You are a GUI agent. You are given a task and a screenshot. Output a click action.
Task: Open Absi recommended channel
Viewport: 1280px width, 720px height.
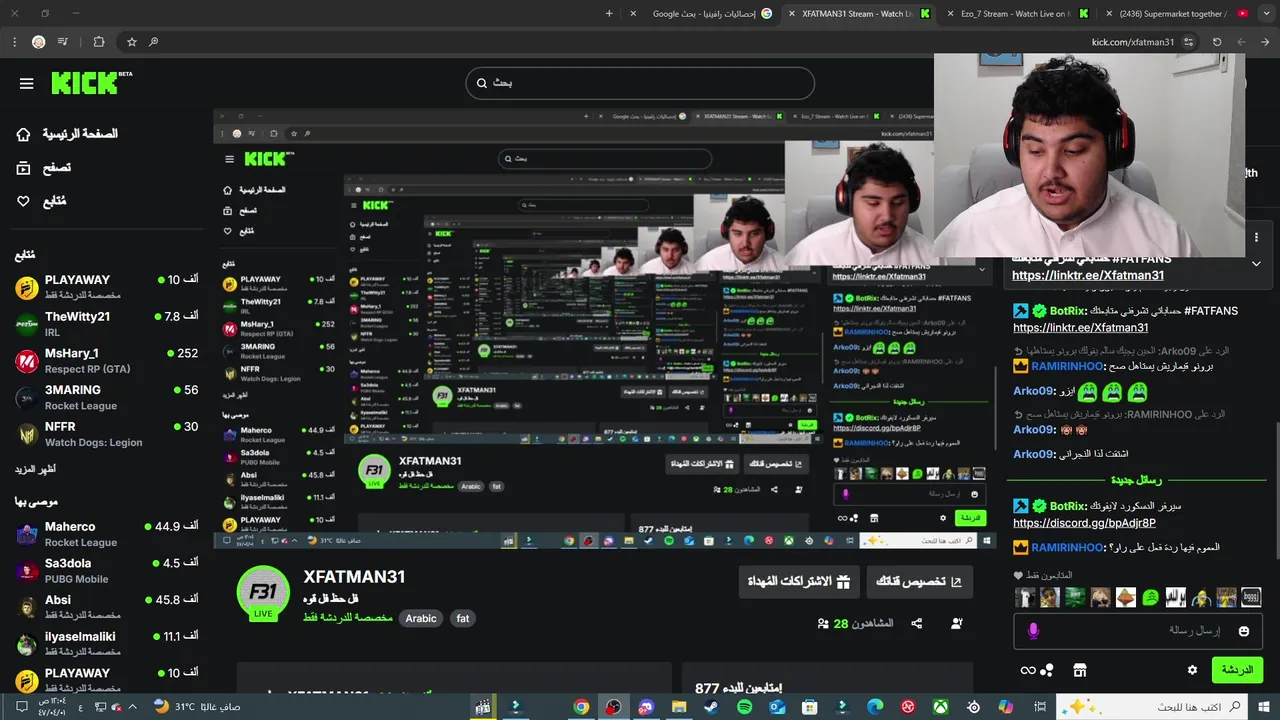106,607
